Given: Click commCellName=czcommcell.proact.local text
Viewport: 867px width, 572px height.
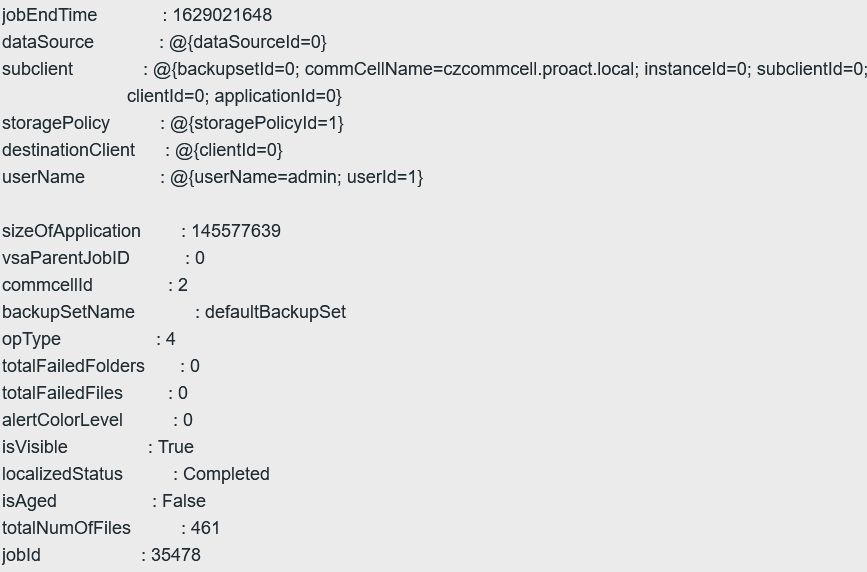Looking at the screenshot, I should click(x=469, y=69).
